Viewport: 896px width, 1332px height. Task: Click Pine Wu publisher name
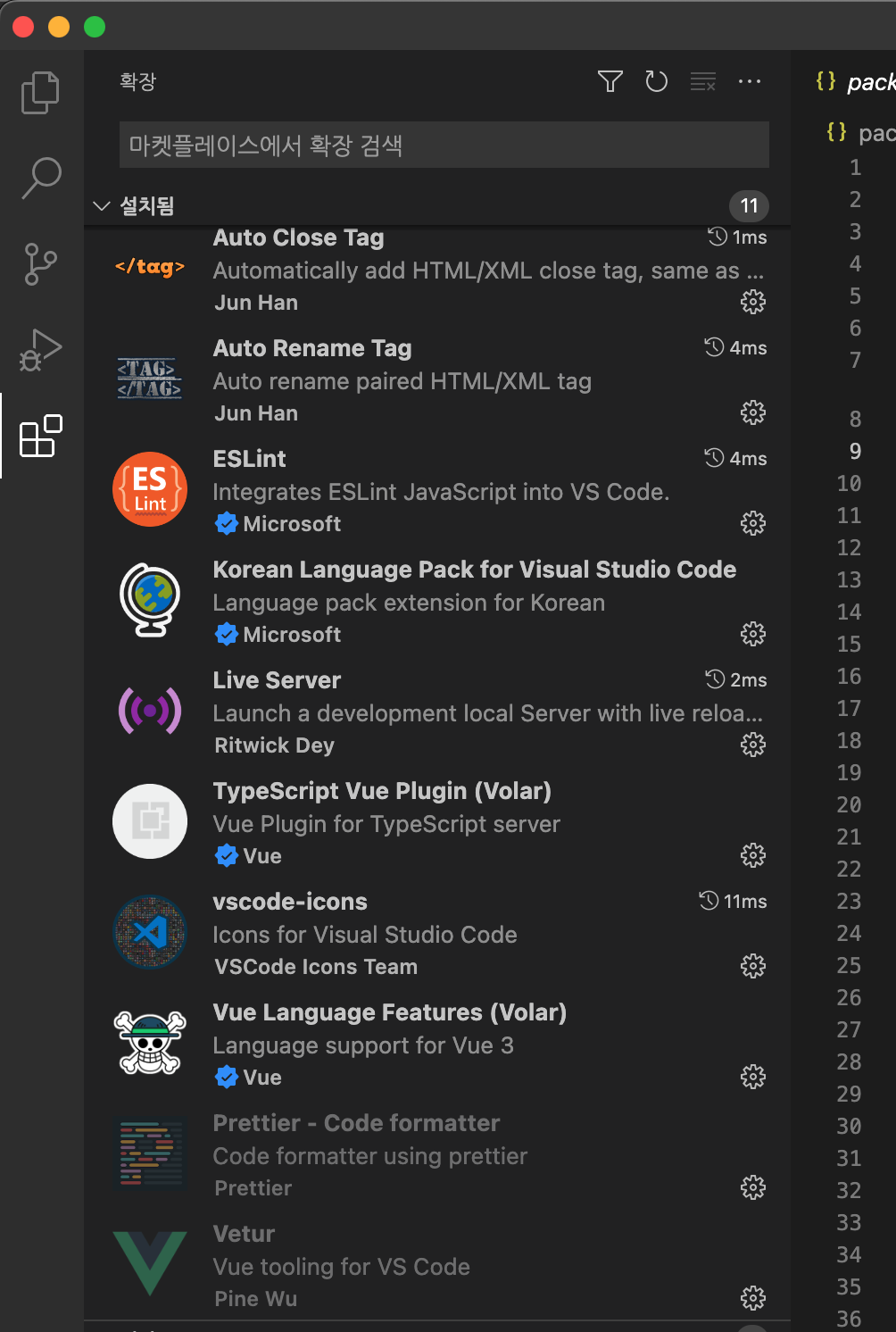[x=256, y=1299]
